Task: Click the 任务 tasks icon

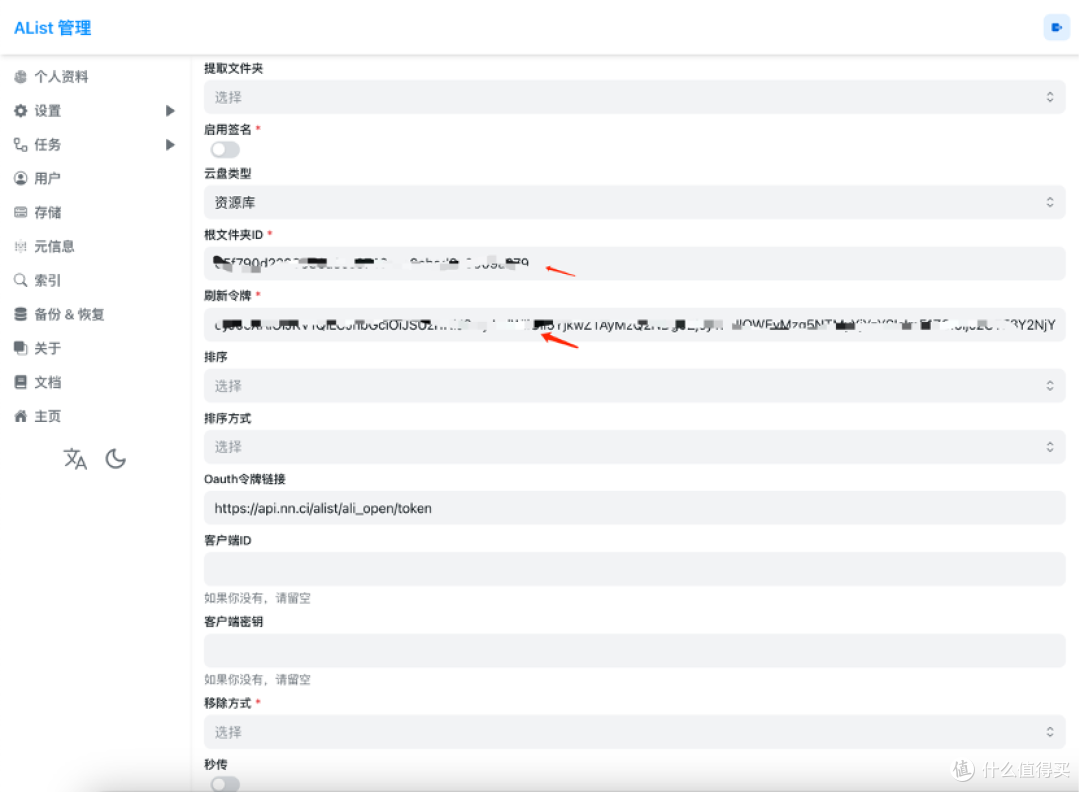Action: tap(21, 145)
